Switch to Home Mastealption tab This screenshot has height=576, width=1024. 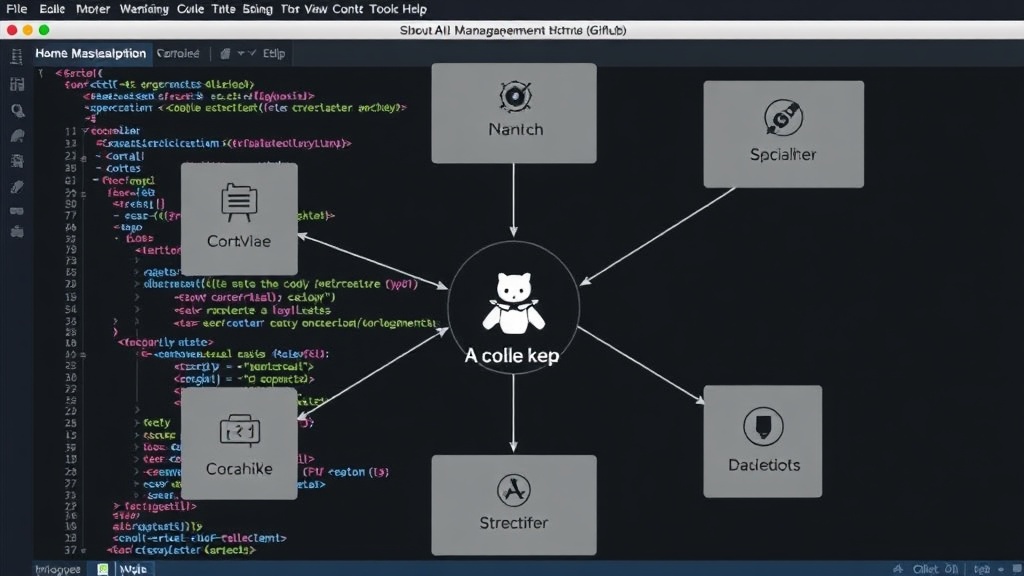91,54
